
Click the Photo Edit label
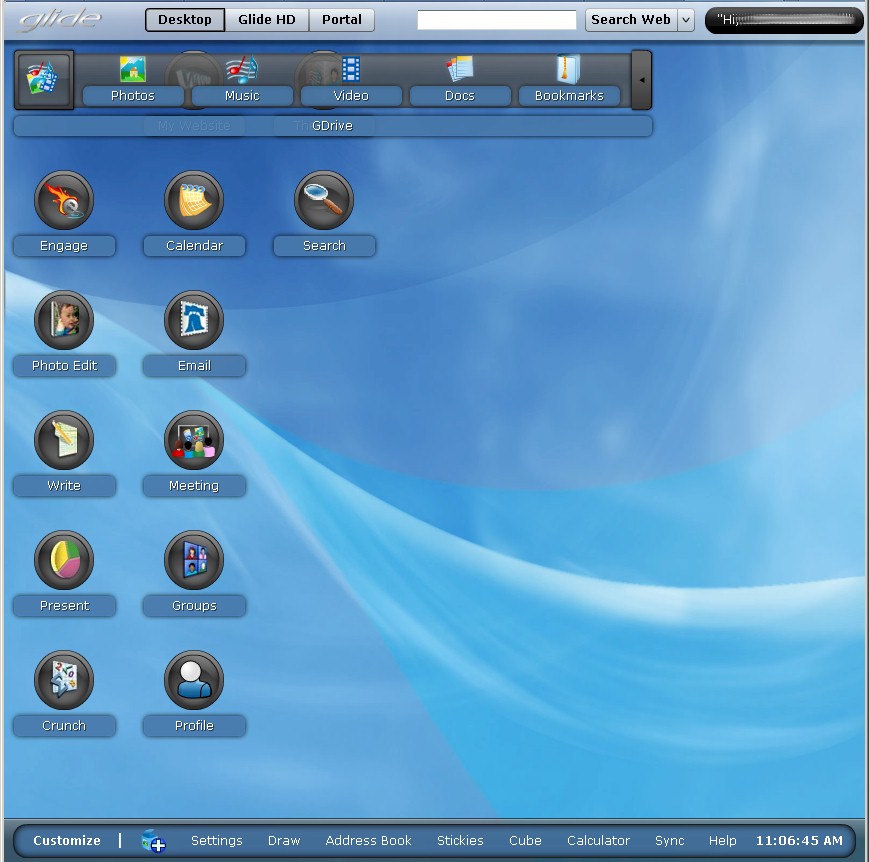(64, 366)
